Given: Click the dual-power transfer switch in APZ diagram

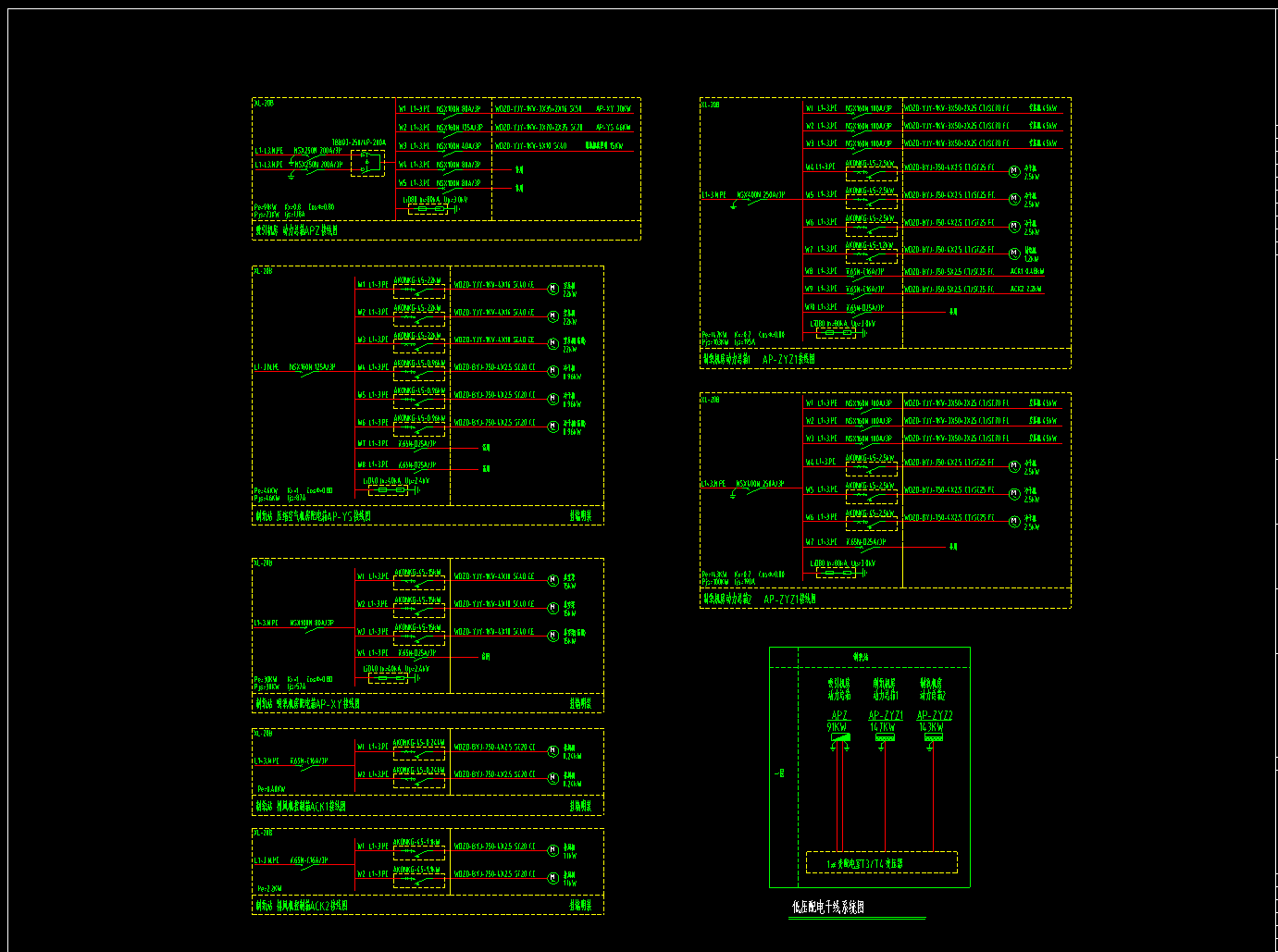Looking at the screenshot, I should pyautogui.click(x=367, y=163).
